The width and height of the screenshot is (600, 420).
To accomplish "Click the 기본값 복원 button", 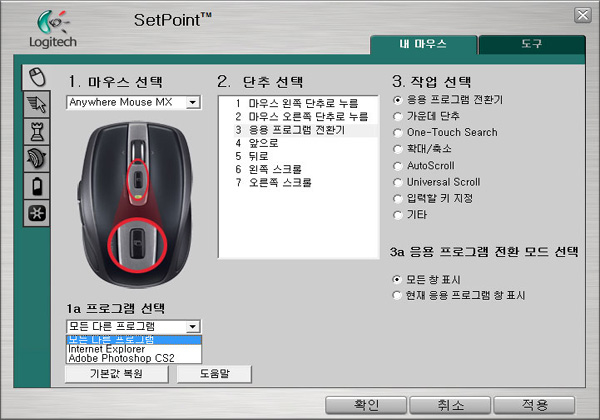I will (x=117, y=374).
